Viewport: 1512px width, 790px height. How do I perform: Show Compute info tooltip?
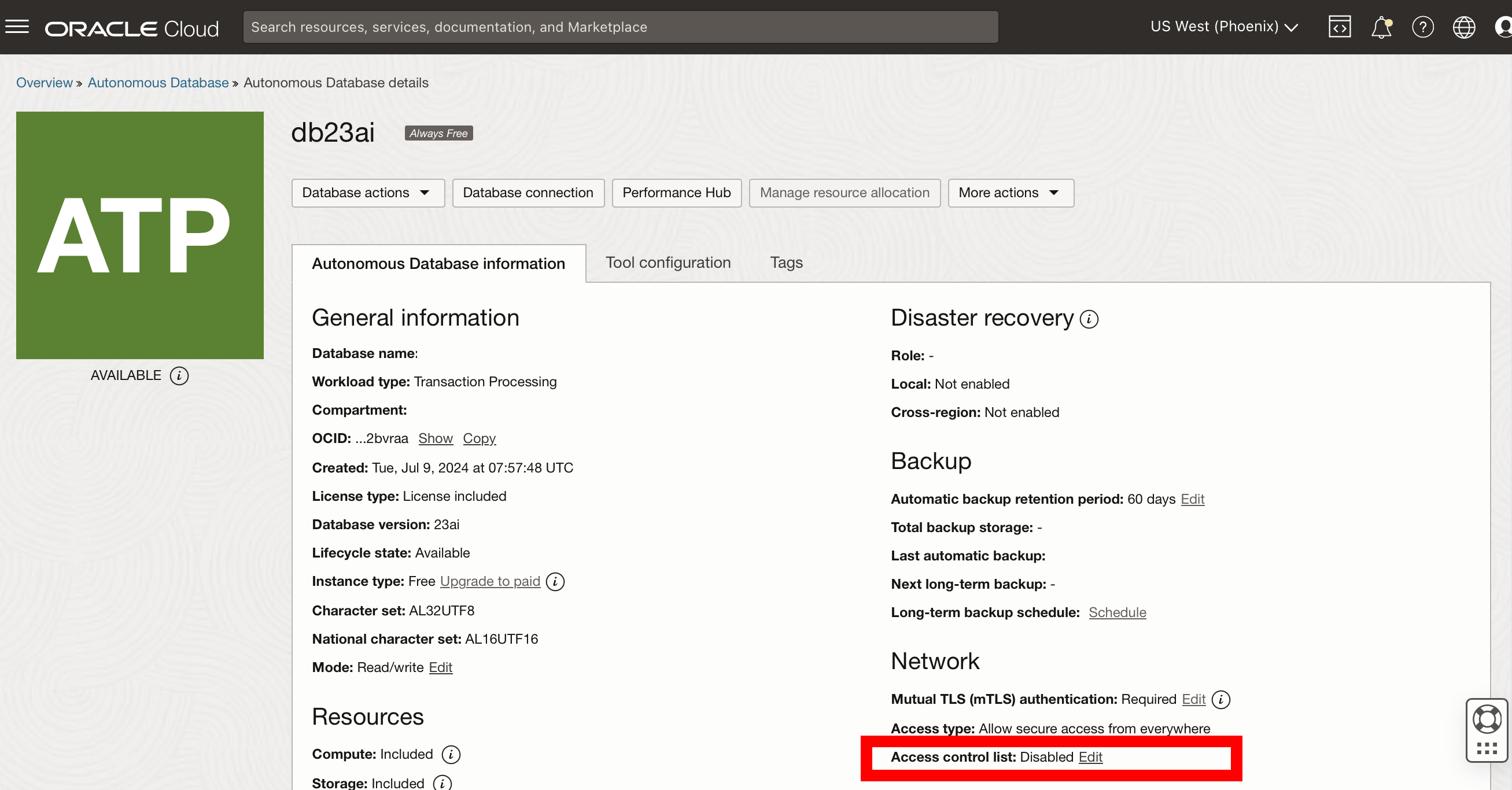tap(451, 755)
